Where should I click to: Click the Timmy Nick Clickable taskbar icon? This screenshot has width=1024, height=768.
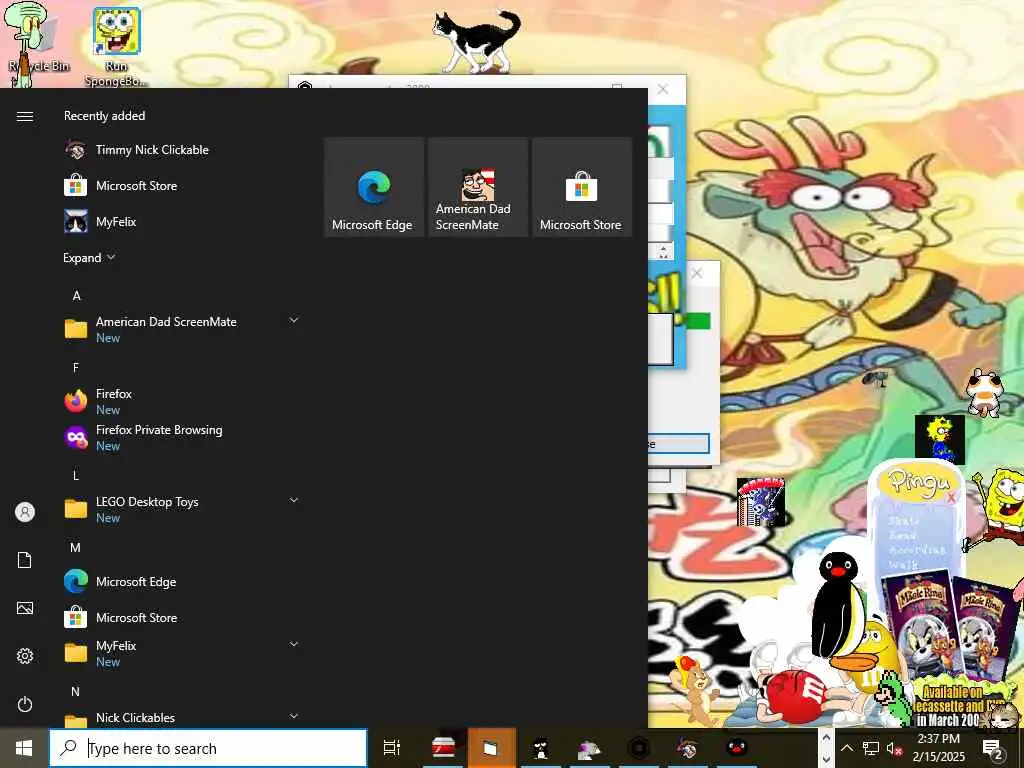click(x=687, y=748)
